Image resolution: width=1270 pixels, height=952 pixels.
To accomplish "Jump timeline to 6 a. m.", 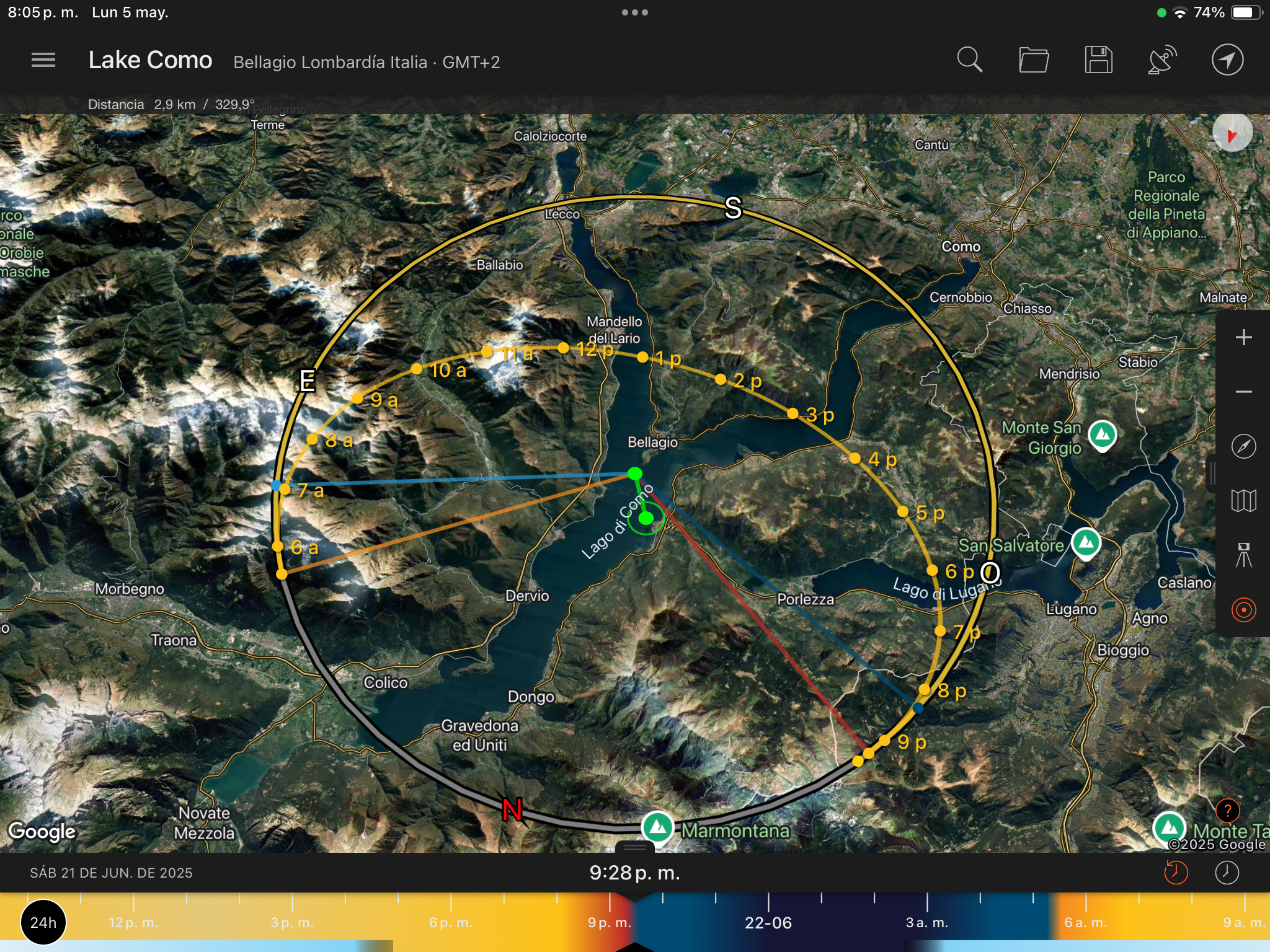I will (x=1086, y=922).
